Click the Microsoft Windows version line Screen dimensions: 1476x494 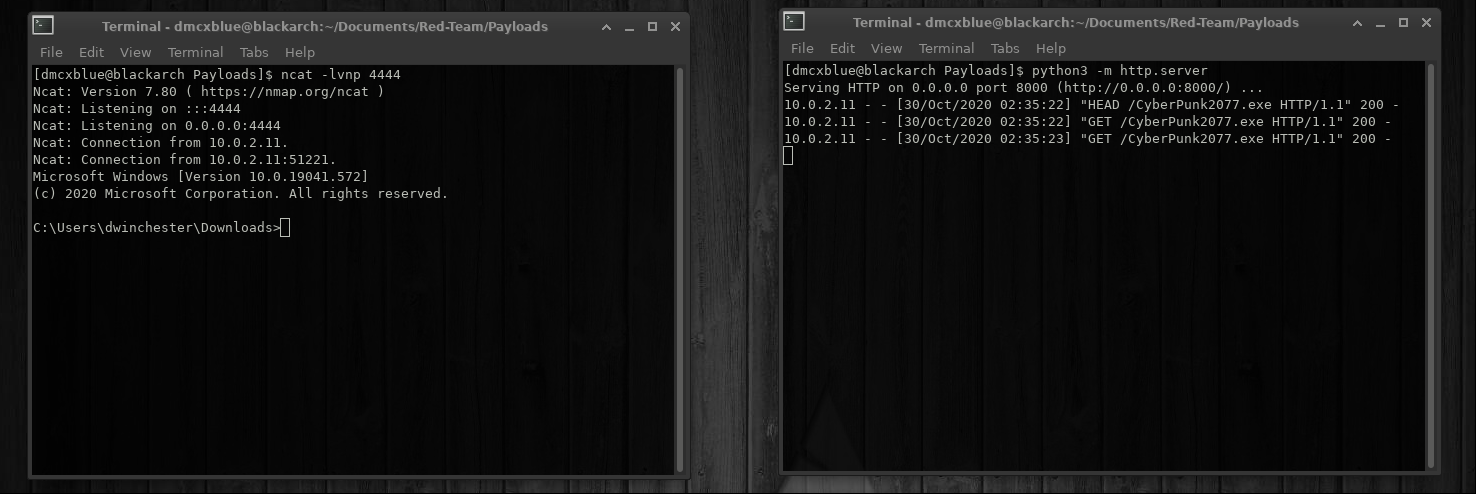click(x=201, y=177)
